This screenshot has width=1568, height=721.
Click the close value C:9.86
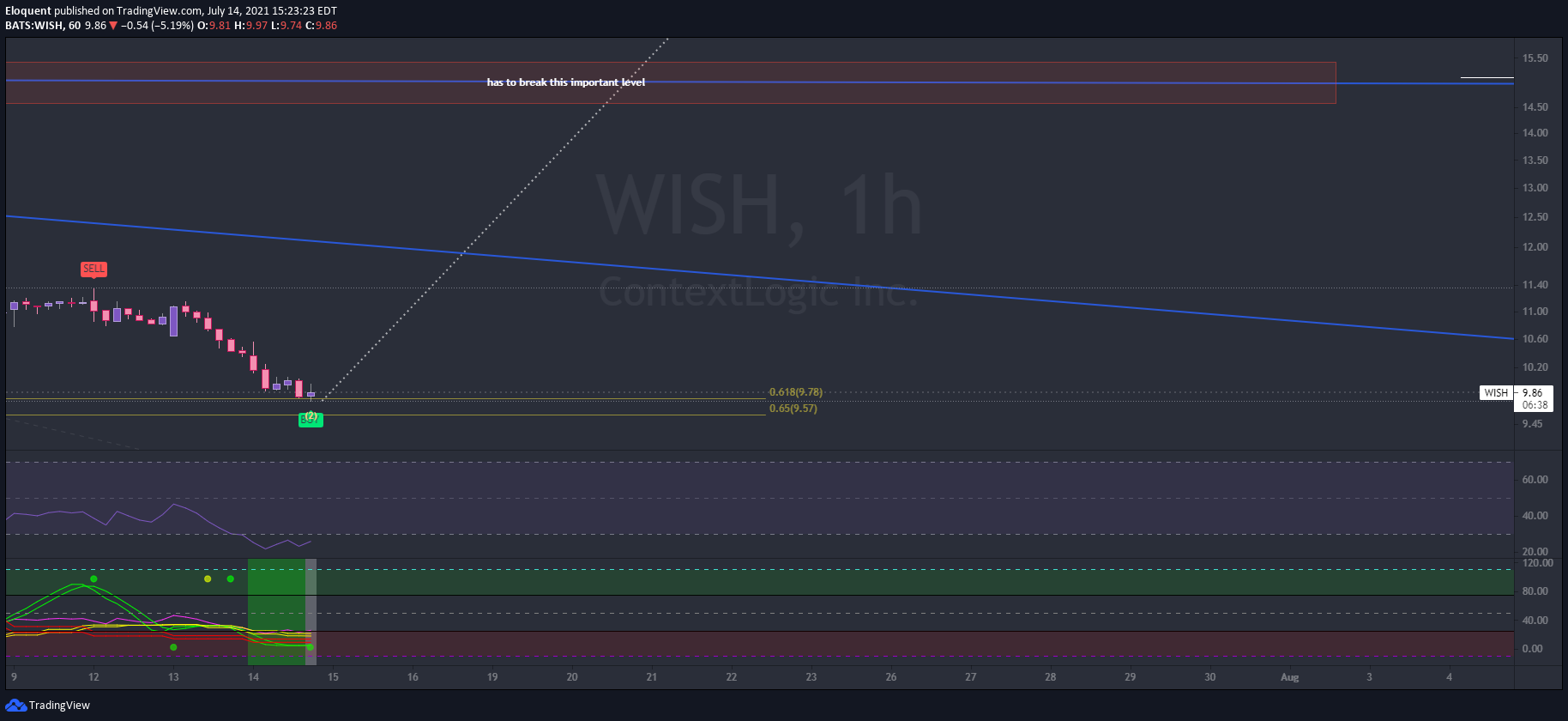(322, 26)
